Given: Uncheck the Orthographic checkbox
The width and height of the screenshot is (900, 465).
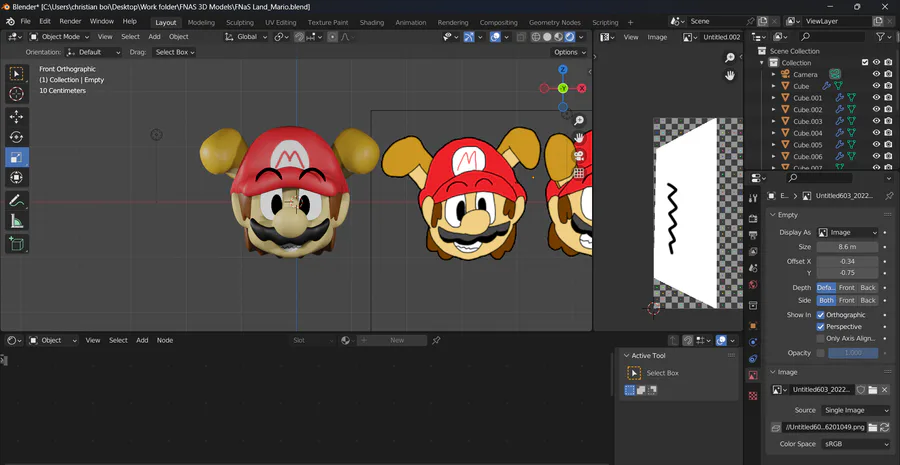Looking at the screenshot, I should pyautogui.click(x=821, y=315).
